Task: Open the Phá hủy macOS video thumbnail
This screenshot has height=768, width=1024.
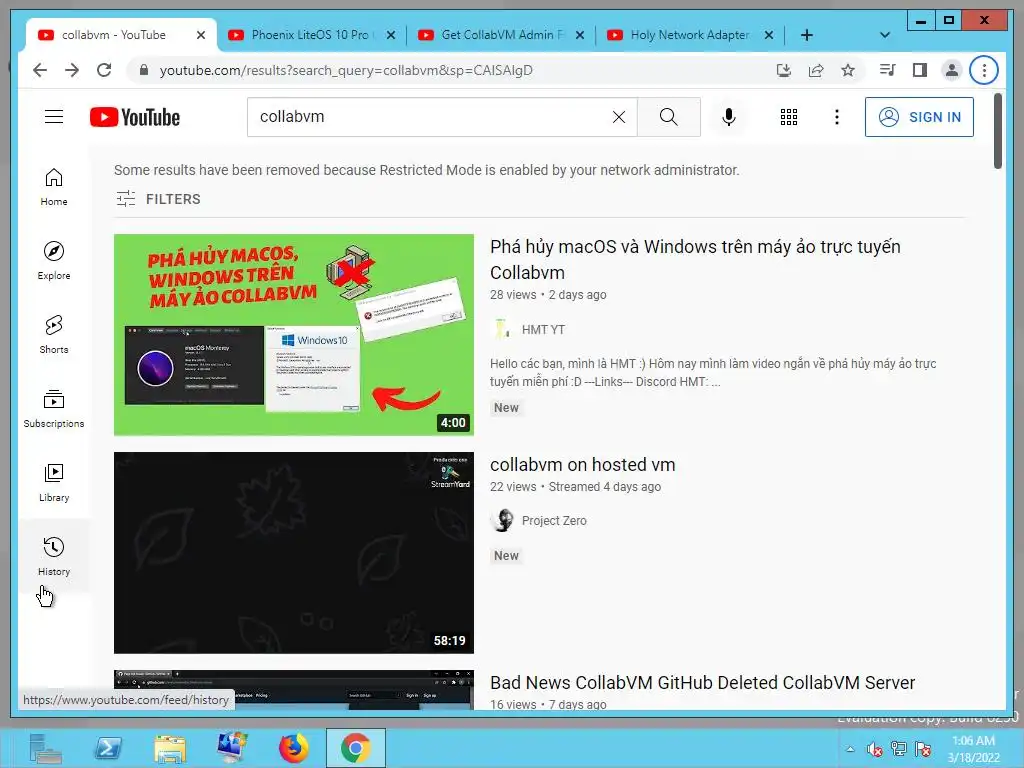Action: (x=294, y=334)
